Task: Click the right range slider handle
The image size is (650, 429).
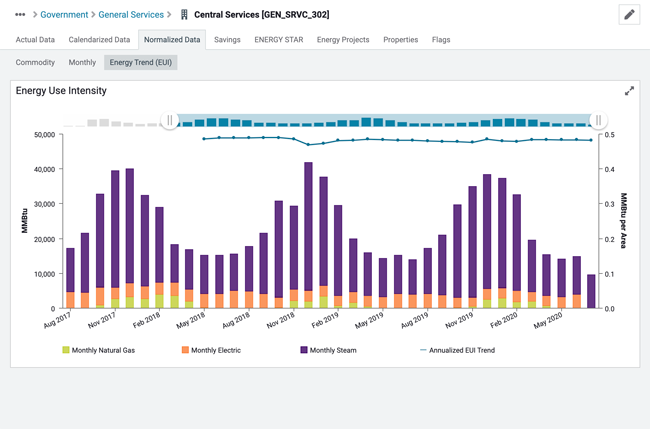Action: (x=598, y=121)
